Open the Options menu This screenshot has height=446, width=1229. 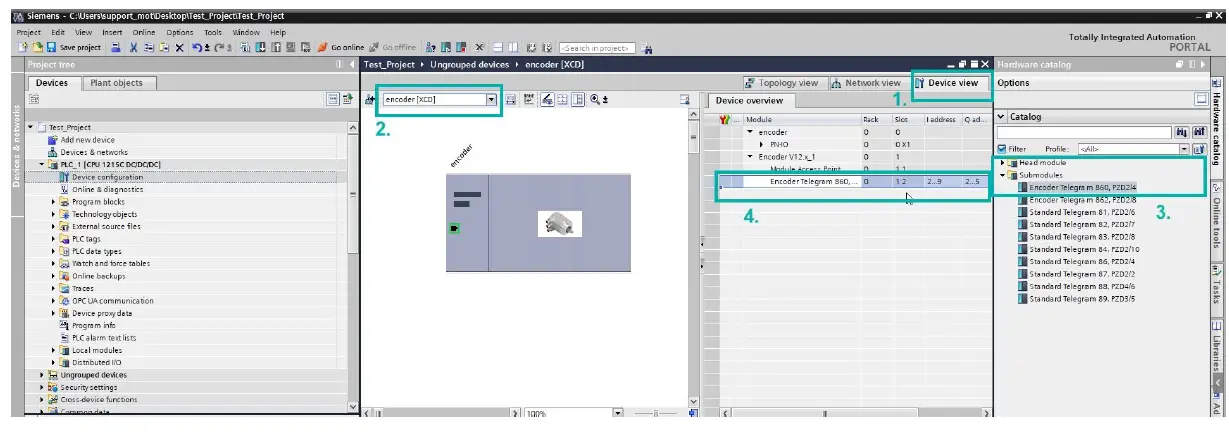[180, 32]
